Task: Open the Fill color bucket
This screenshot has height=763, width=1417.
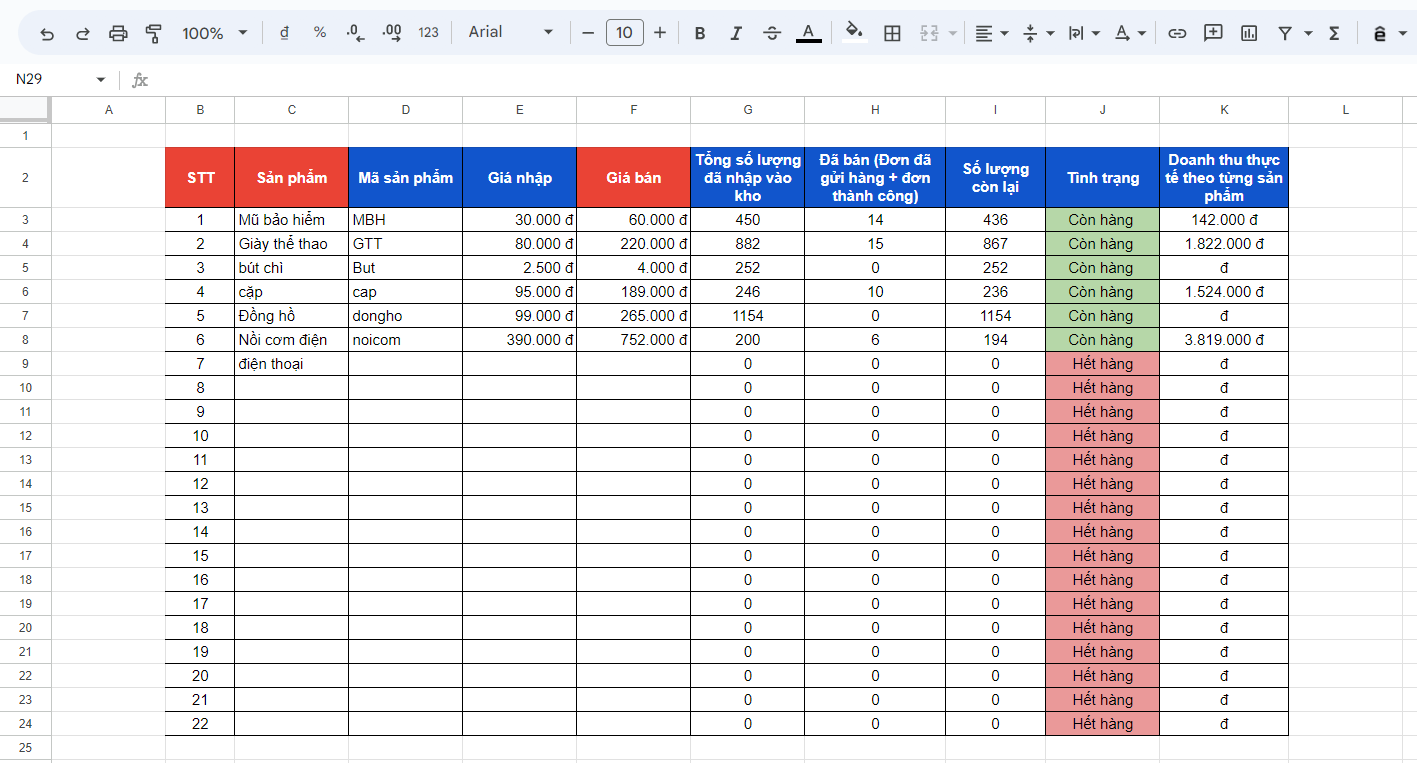Action: tap(854, 32)
